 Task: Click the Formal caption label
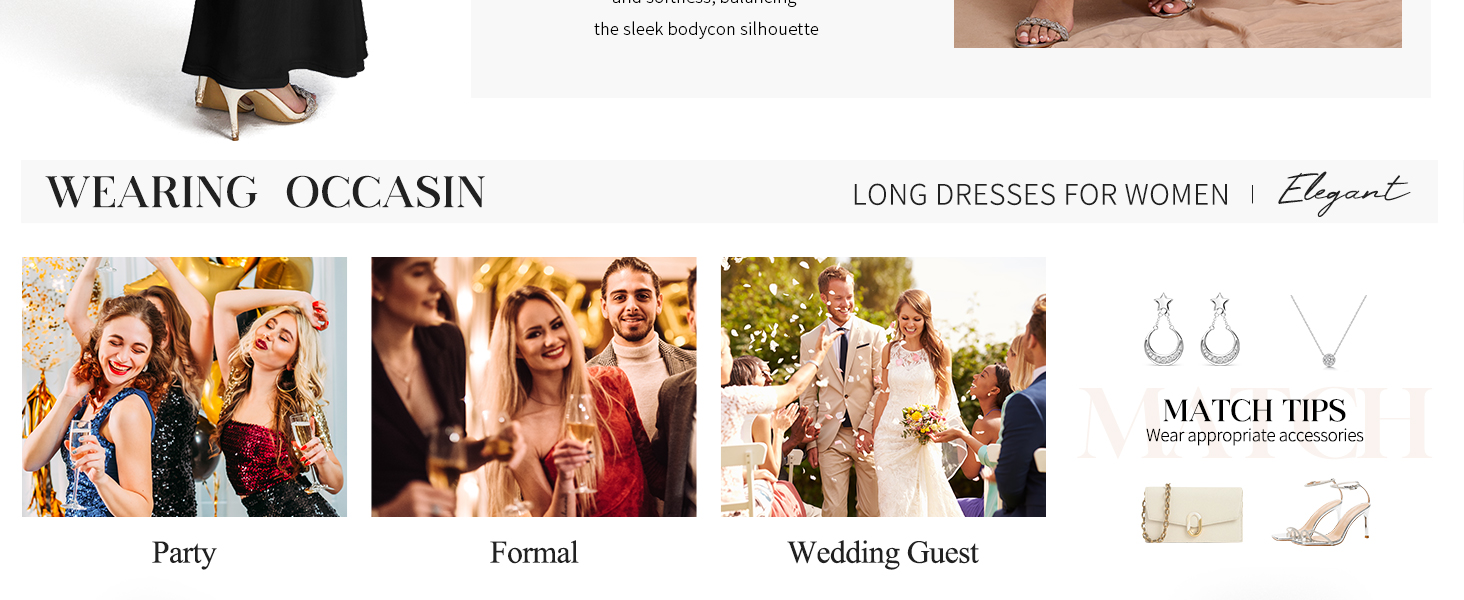pyautogui.click(x=534, y=553)
